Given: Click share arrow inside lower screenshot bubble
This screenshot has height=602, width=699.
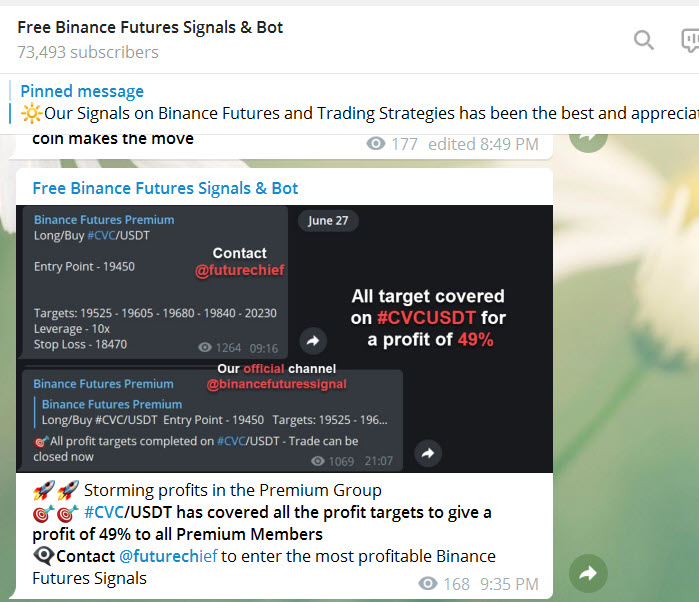Looking at the screenshot, I should pos(428,454).
